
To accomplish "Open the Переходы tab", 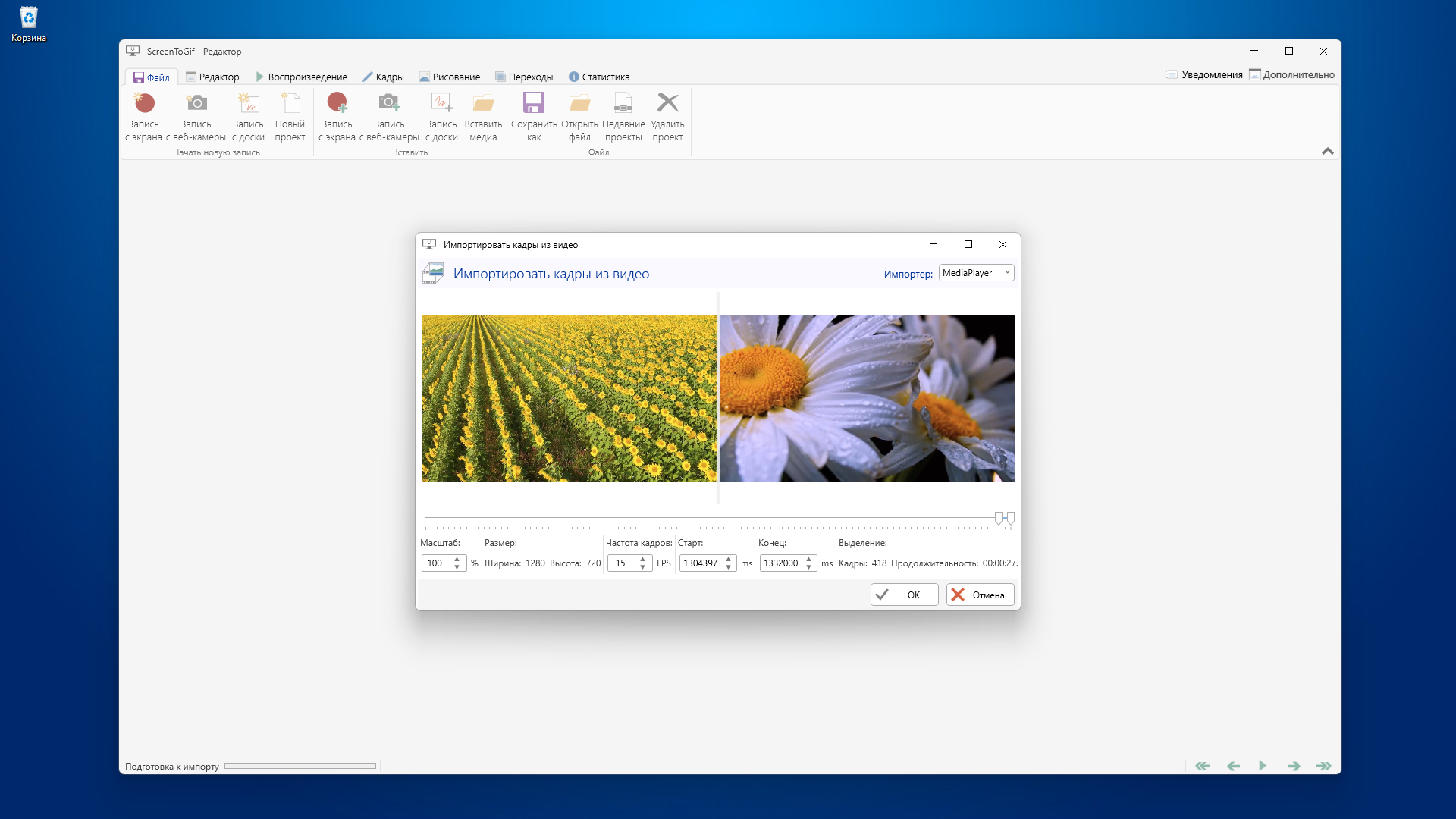I will [523, 77].
